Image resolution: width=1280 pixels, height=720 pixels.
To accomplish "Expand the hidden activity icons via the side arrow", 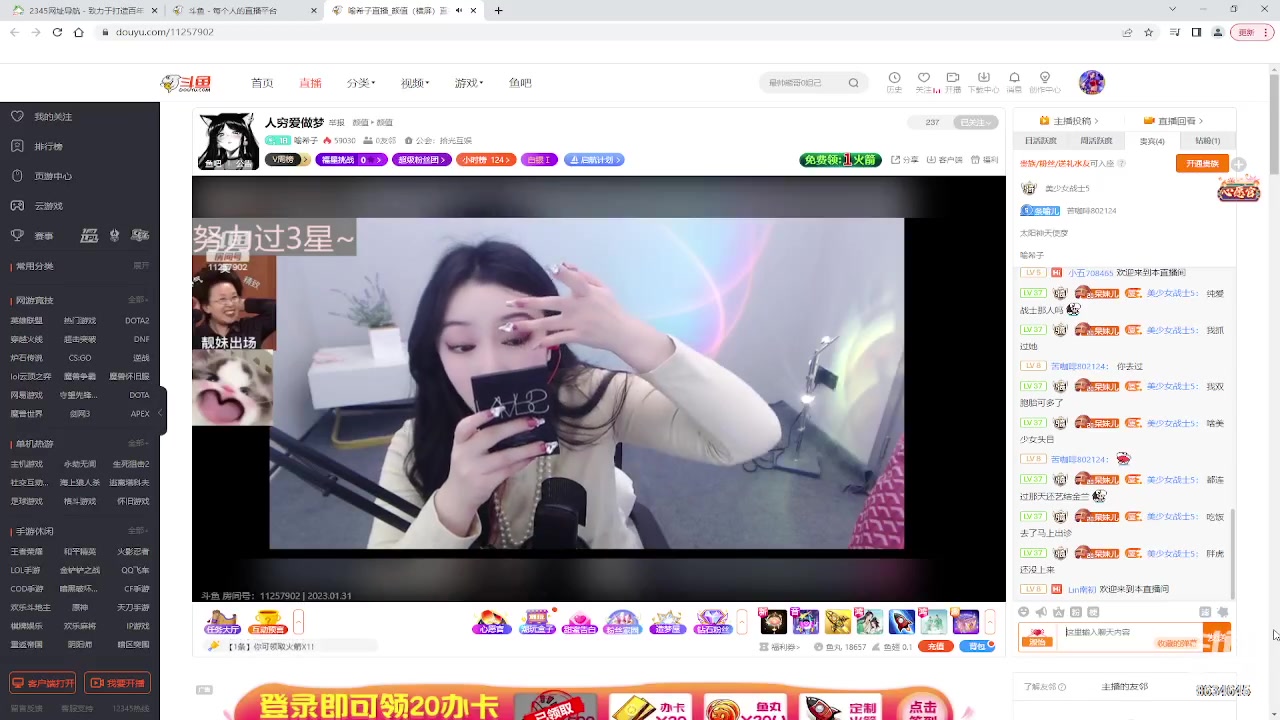I will tap(990, 622).
